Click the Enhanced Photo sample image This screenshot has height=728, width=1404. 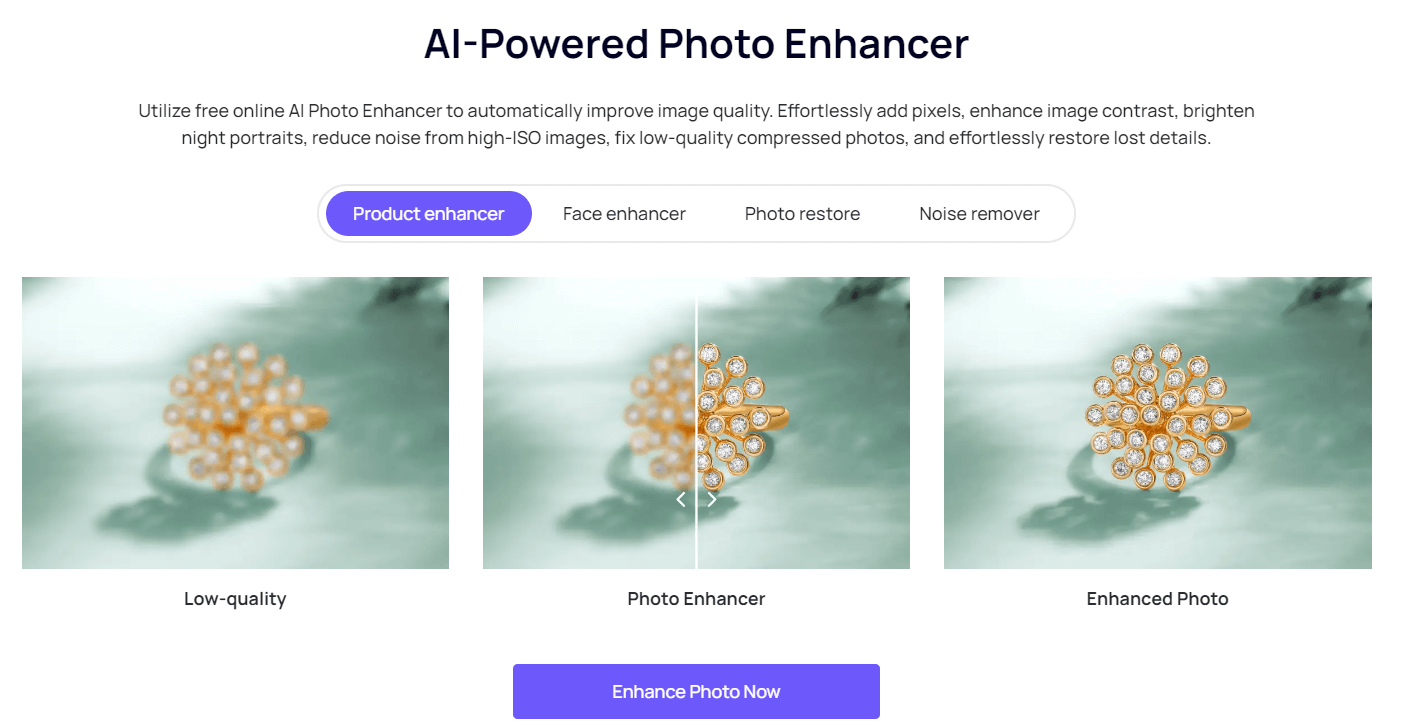pos(1157,423)
